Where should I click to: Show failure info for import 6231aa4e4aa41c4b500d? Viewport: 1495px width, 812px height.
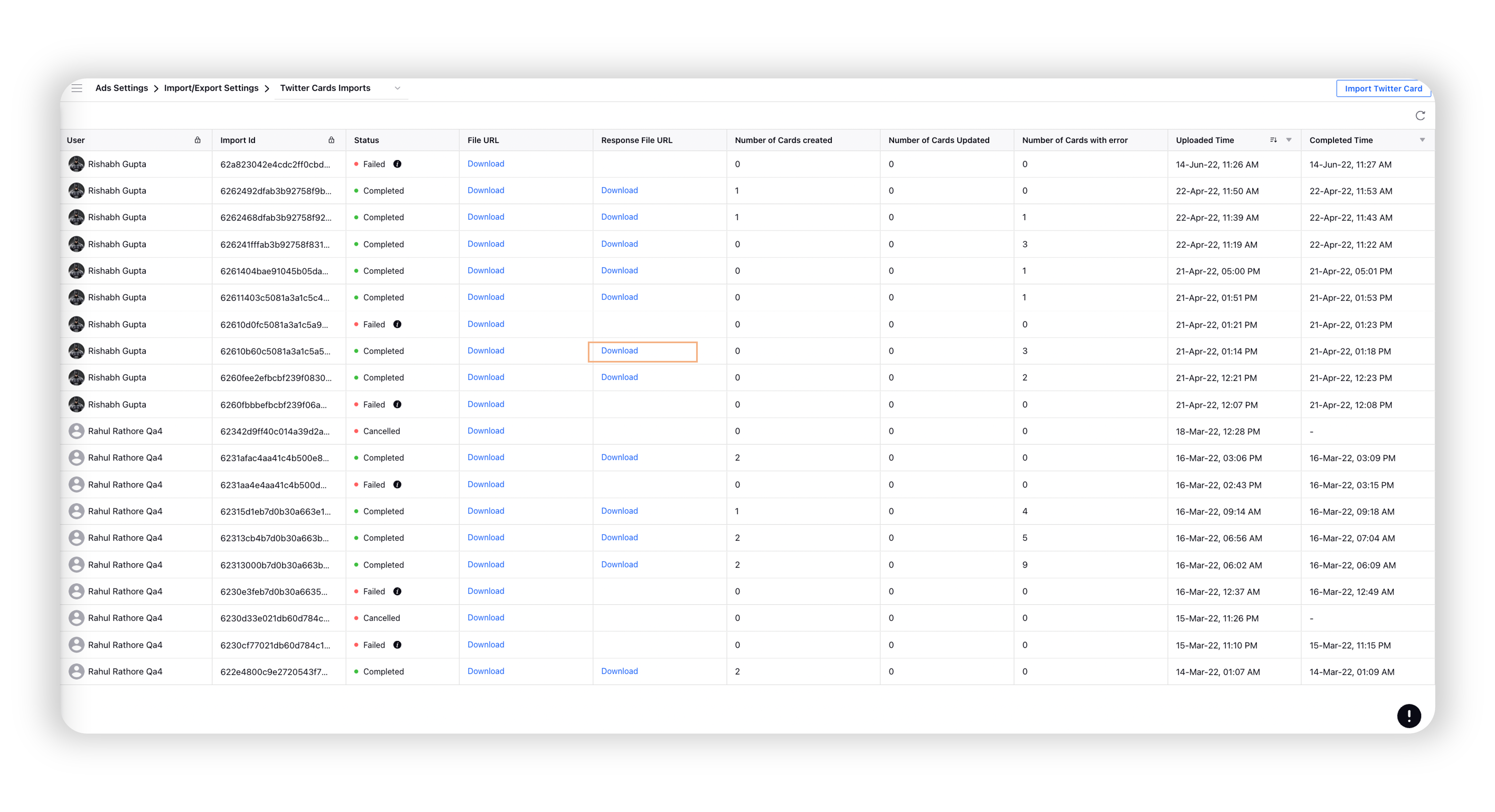397,484
